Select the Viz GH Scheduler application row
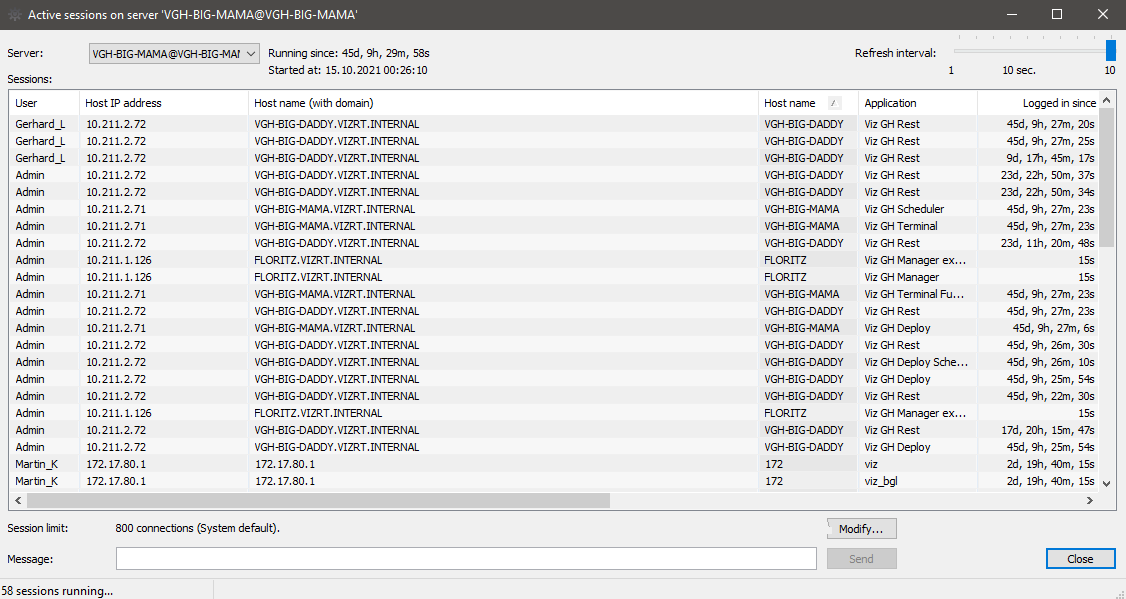1126x599 pixels. 554,209
